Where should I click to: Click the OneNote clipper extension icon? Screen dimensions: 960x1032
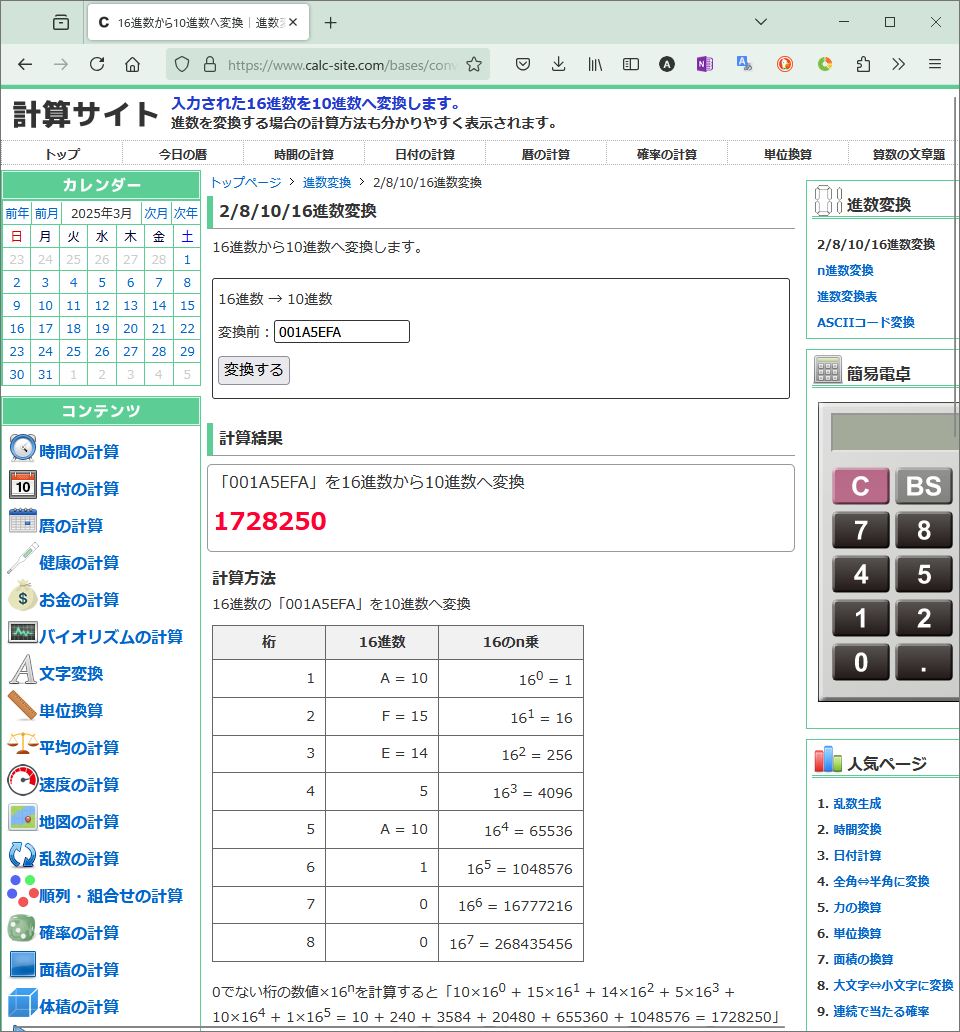point(705,64)
